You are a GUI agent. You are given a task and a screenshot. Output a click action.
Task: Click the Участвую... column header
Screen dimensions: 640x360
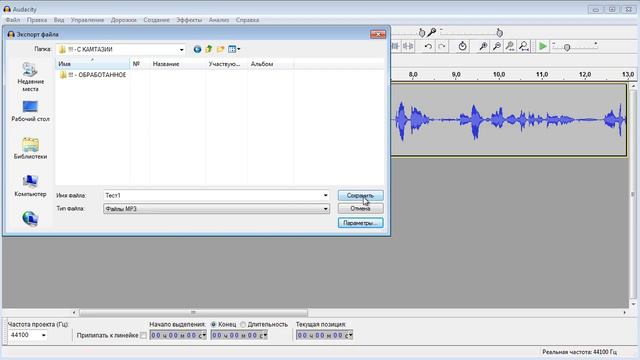tap(227, 64)
